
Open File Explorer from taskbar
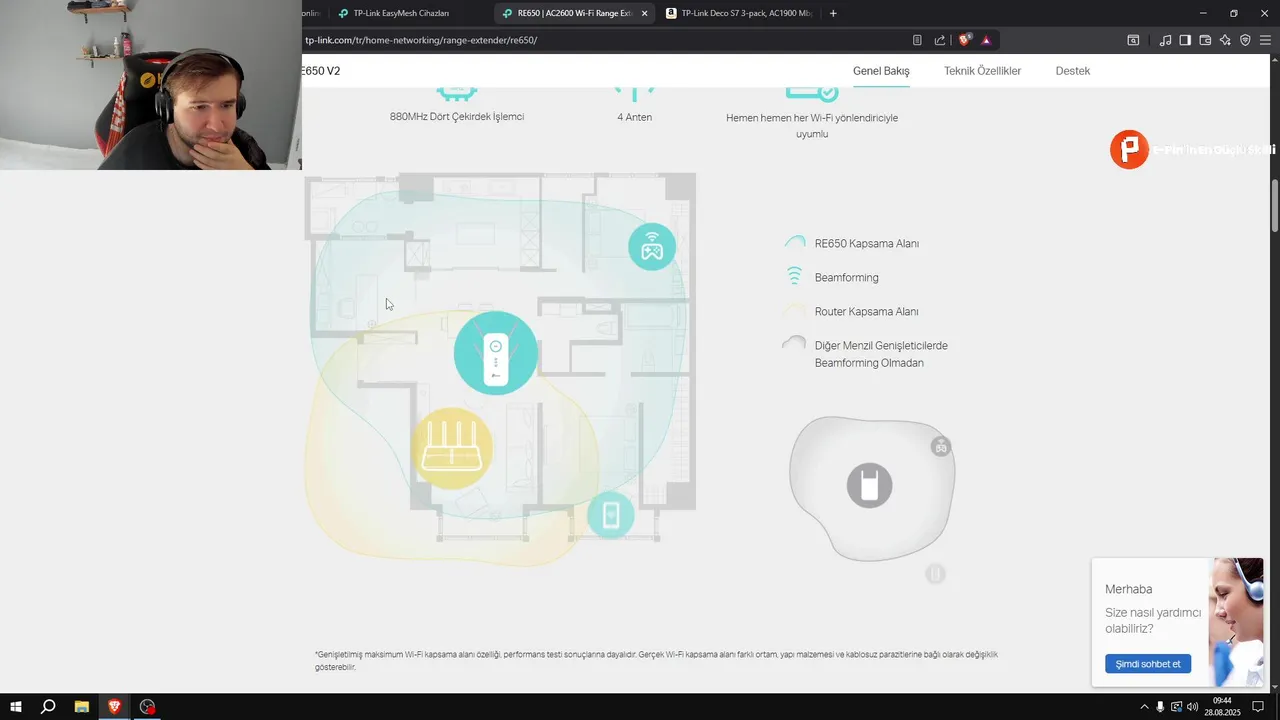(x=82, y=707)
